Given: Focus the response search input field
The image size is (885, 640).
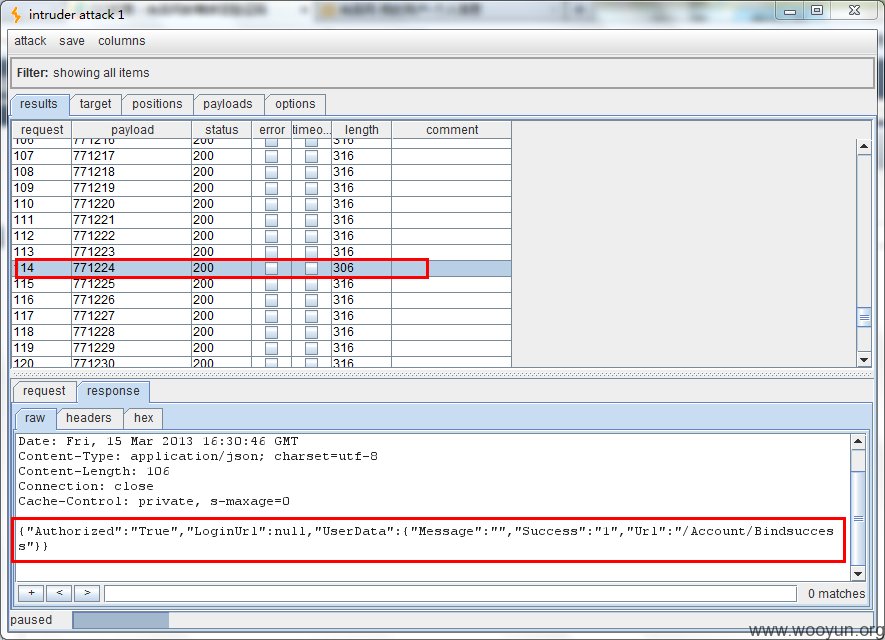Looking at the screenshot, I should tap(450, 593).
